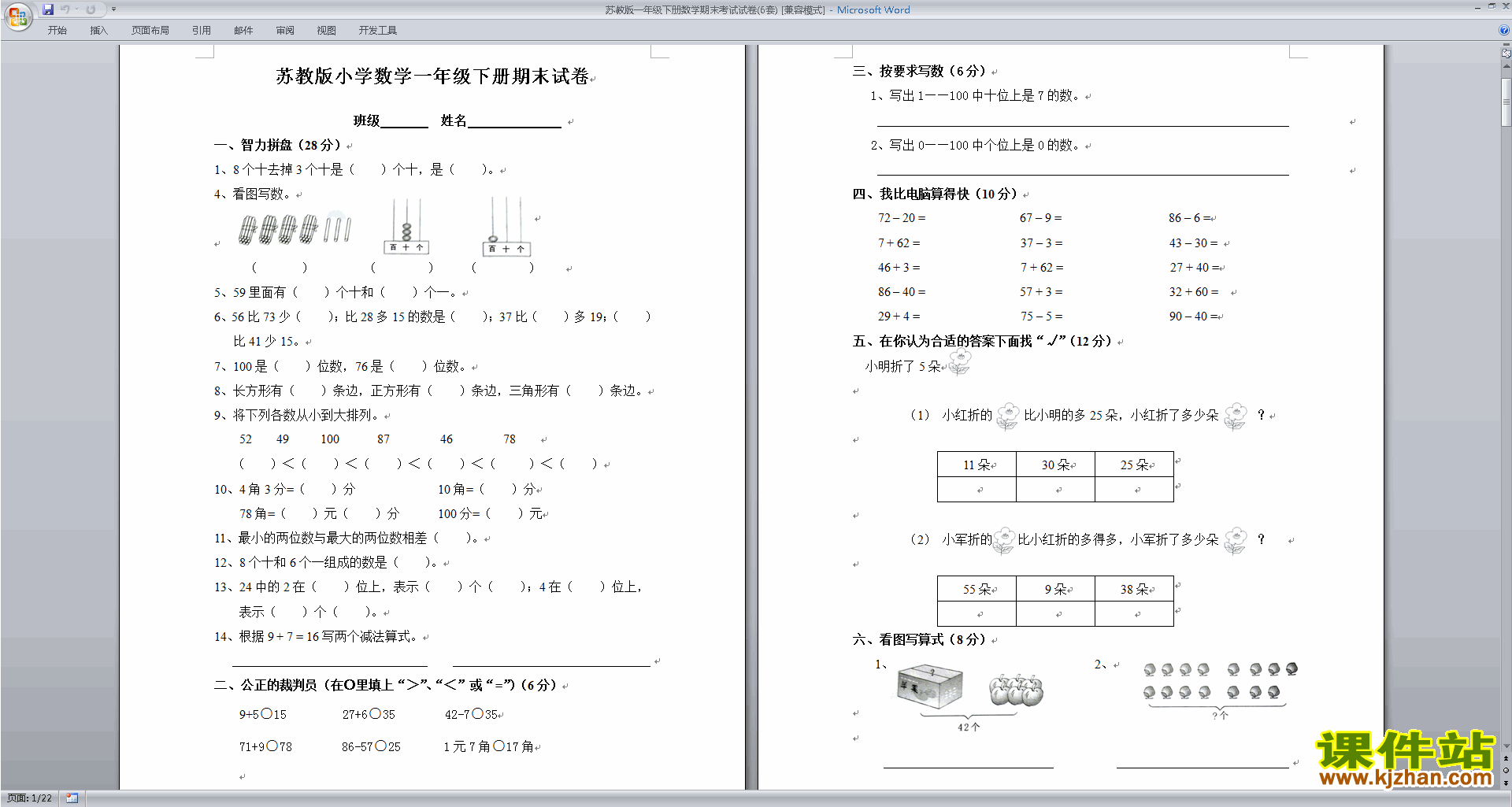Switch to 视图 ribbon tab
The image size is (1512, 807).
327,31
